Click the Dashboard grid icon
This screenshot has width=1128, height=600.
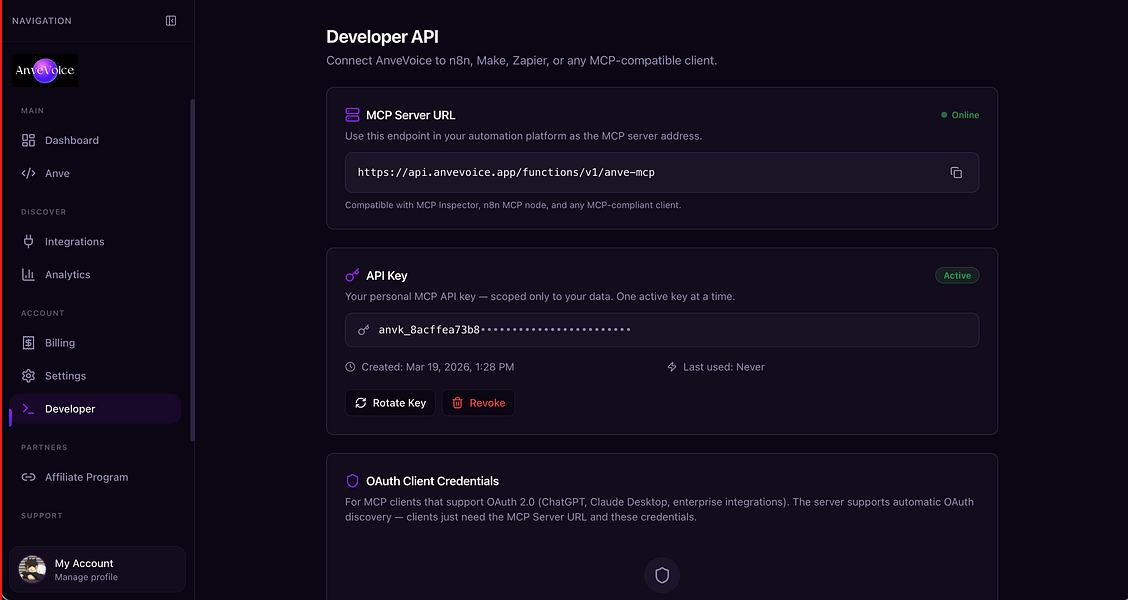(28, 140)
